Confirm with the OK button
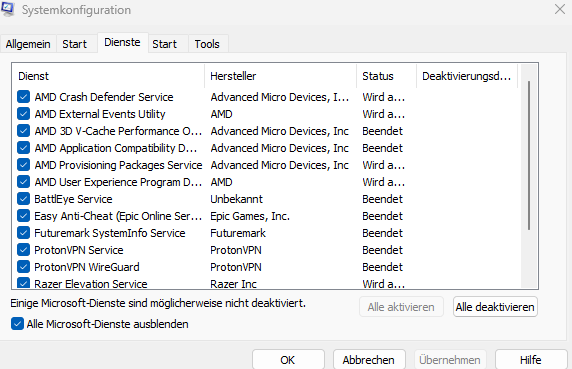 (x=288, y=360)
